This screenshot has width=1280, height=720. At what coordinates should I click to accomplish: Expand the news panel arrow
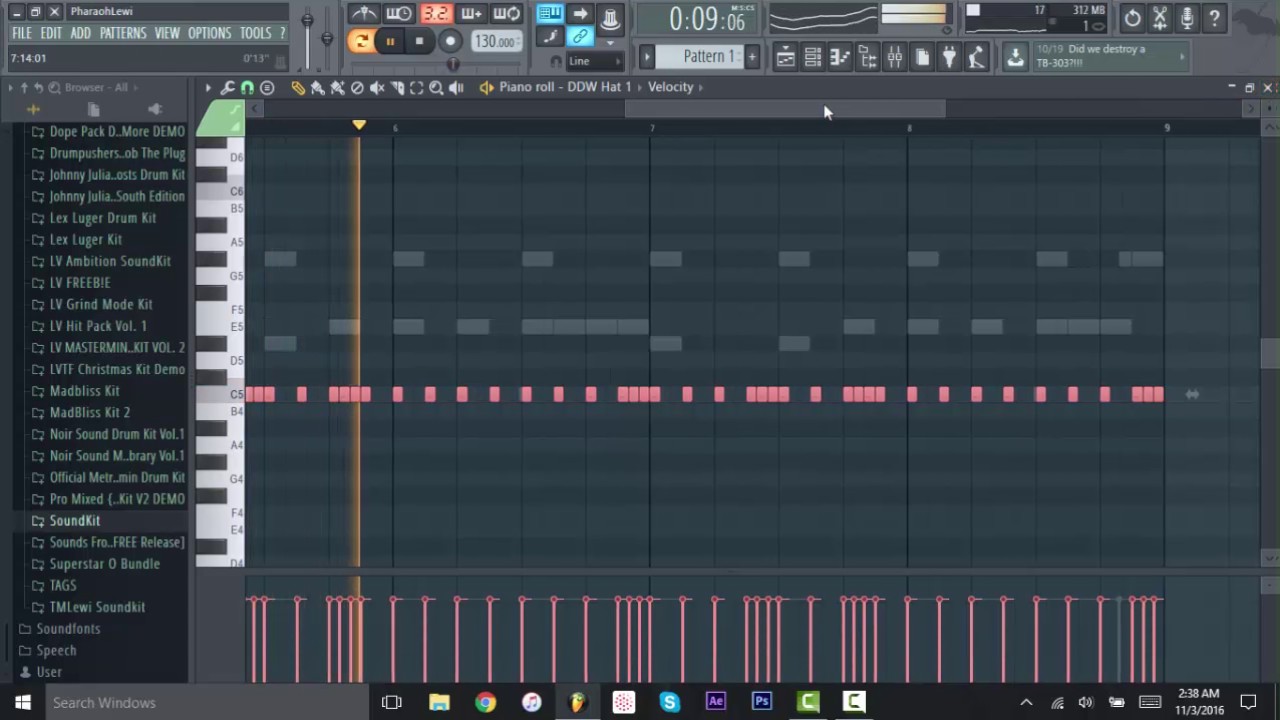pos(1183,57)
